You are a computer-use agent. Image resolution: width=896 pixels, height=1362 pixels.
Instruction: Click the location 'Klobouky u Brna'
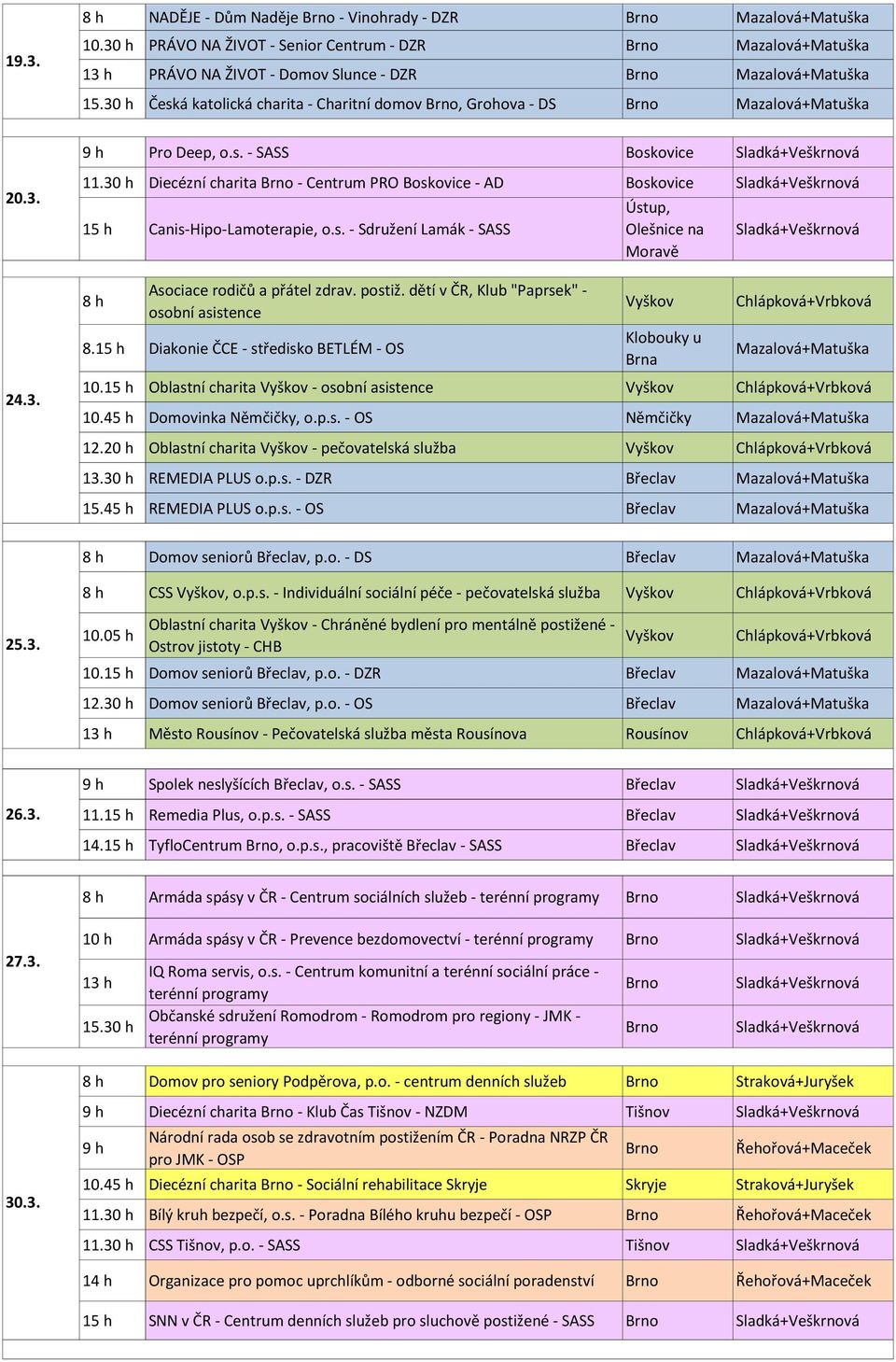pos(663,348)
